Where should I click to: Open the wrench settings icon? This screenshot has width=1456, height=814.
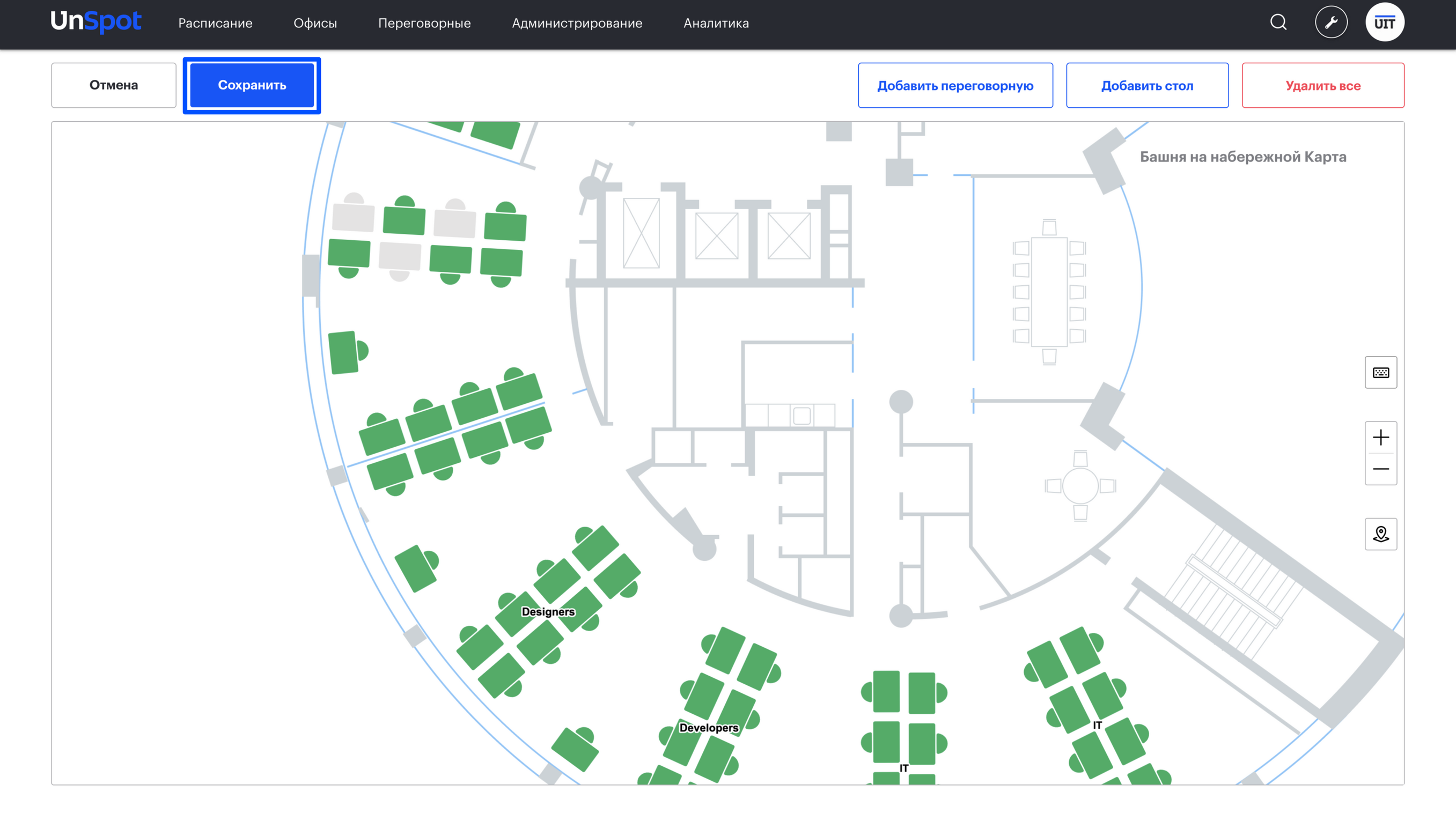tap(1331, 23)
